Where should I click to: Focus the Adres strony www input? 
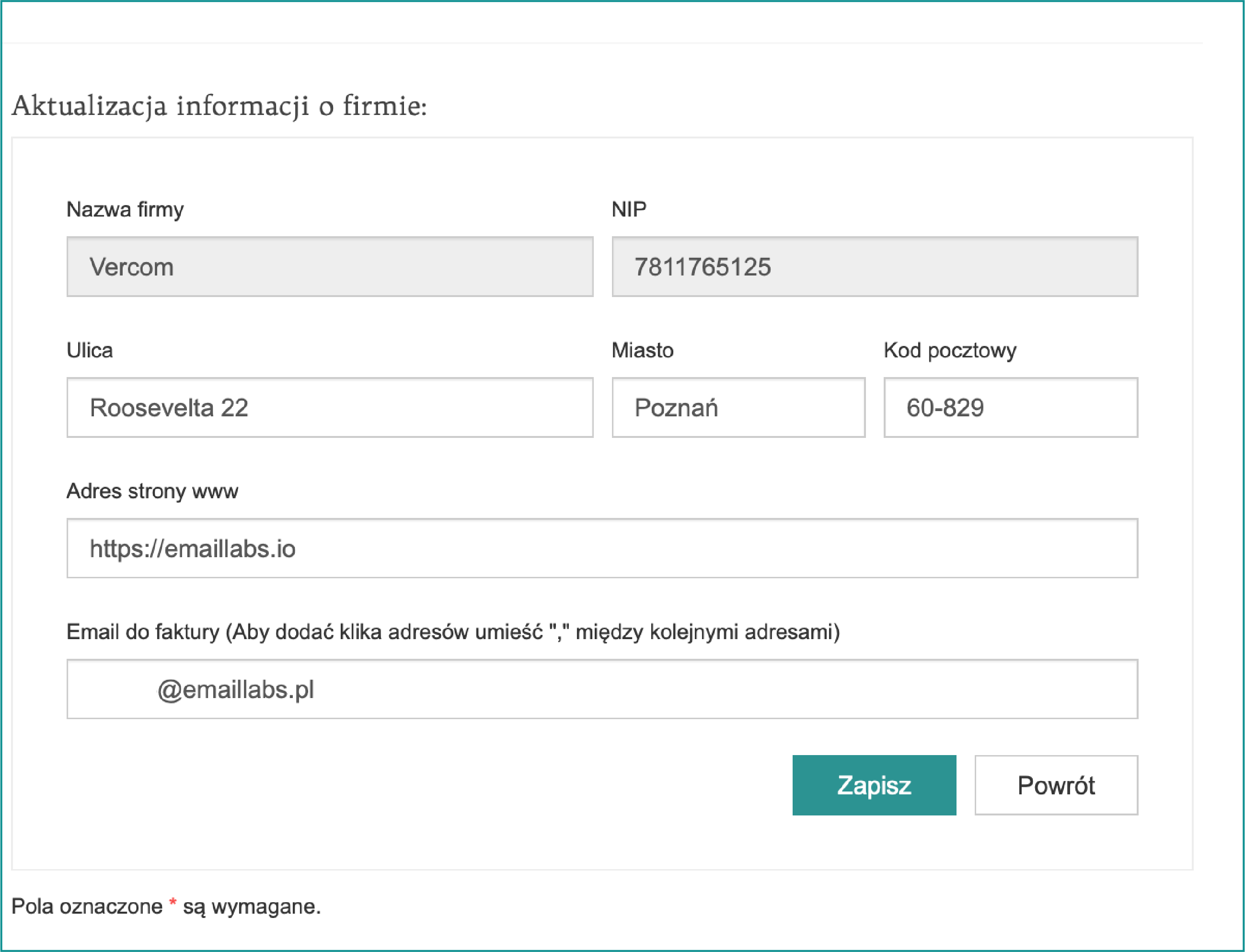click(602, 548)
